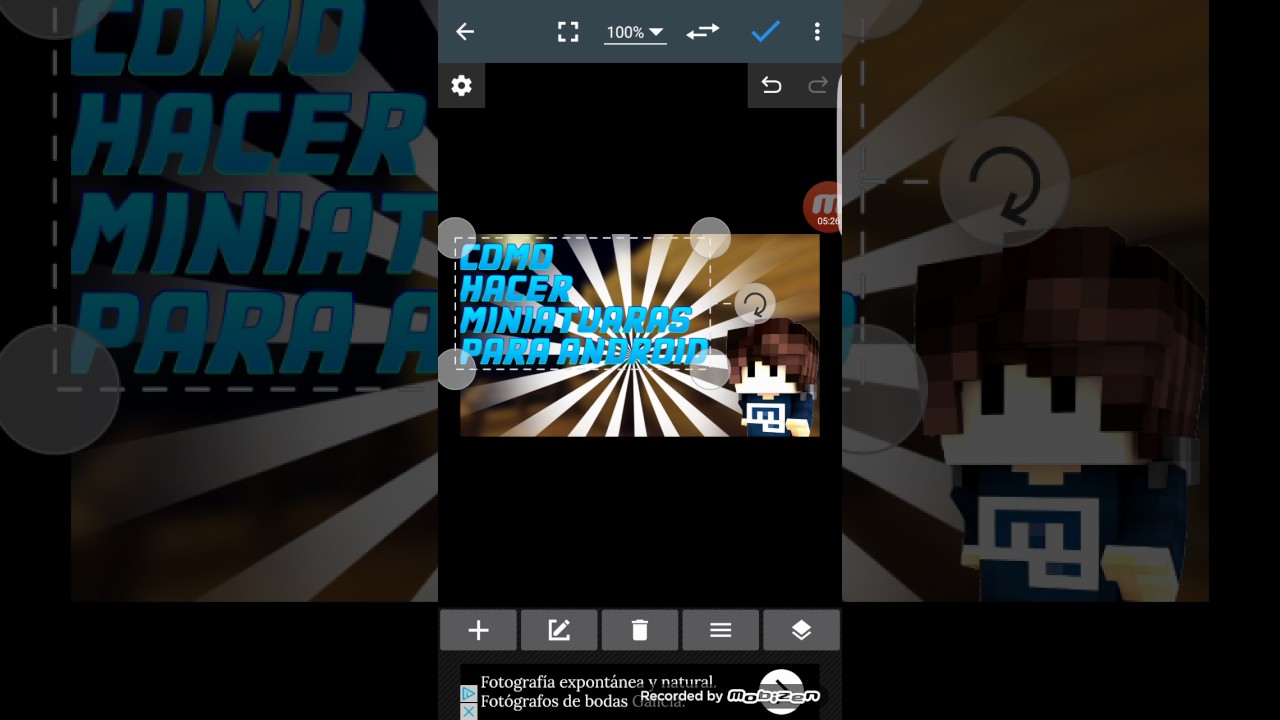Open the Fotografía expontánea ad link
This screenshot has width=1280, height=720.
(598, 692)
